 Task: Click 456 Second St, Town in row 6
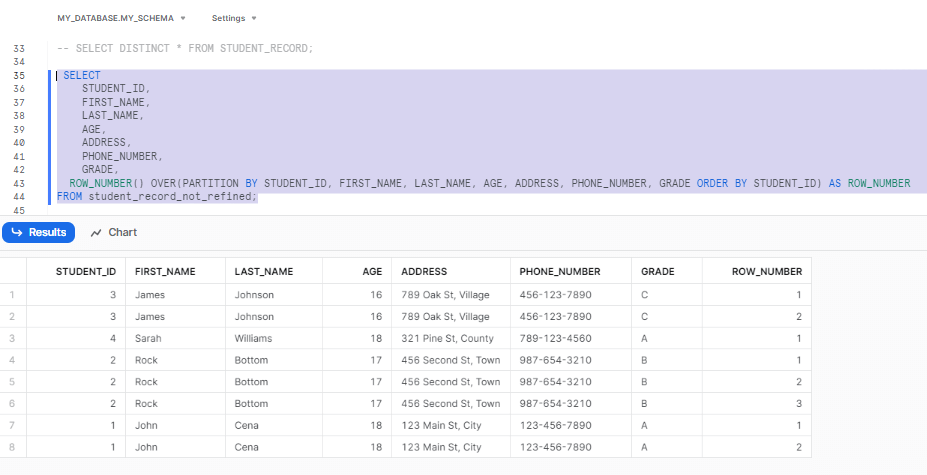[450, 403]
